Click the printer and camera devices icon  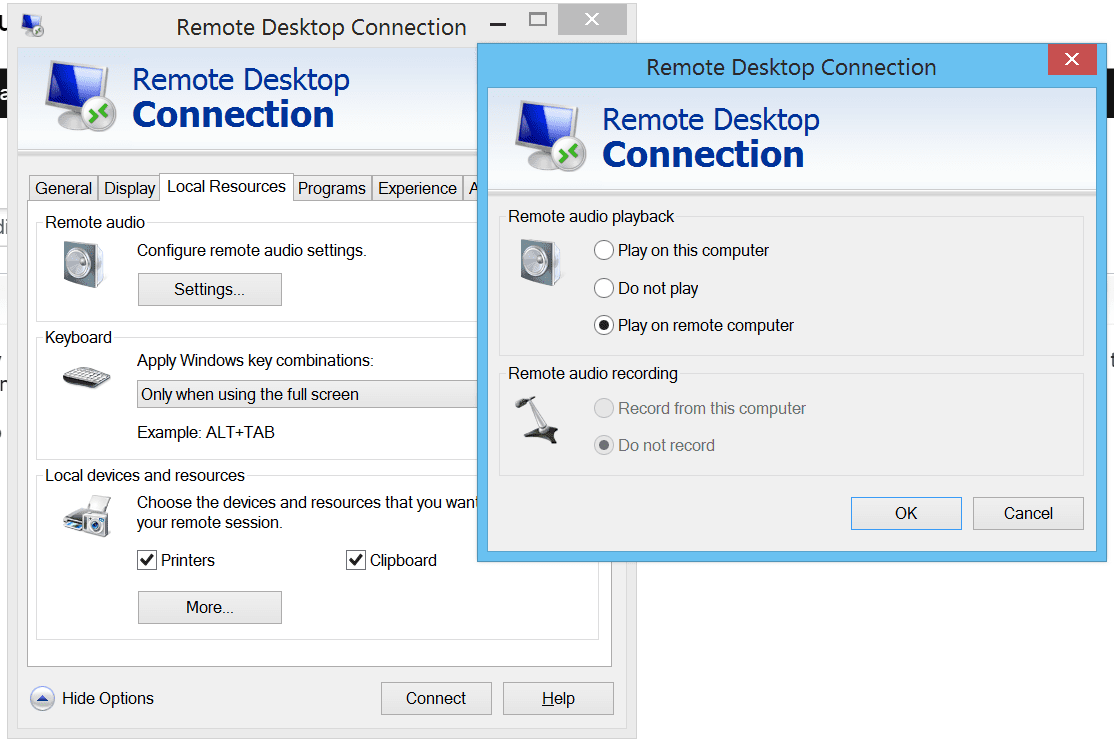point(87,516)
